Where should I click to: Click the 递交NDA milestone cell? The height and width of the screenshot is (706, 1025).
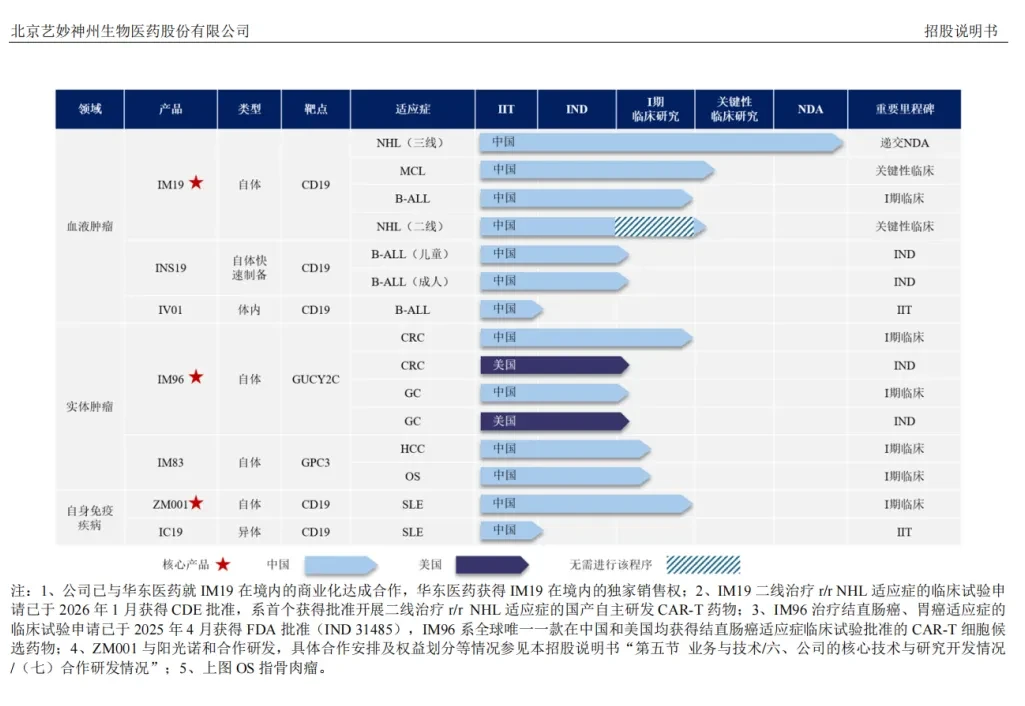click(904, 143)
